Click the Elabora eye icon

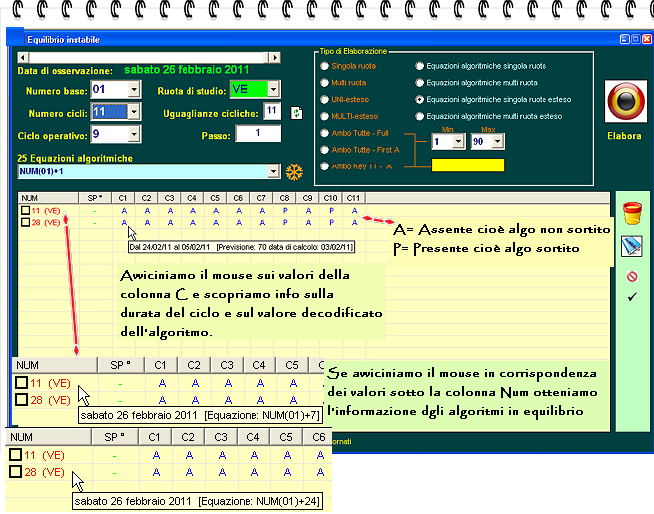tap(625, 104)
